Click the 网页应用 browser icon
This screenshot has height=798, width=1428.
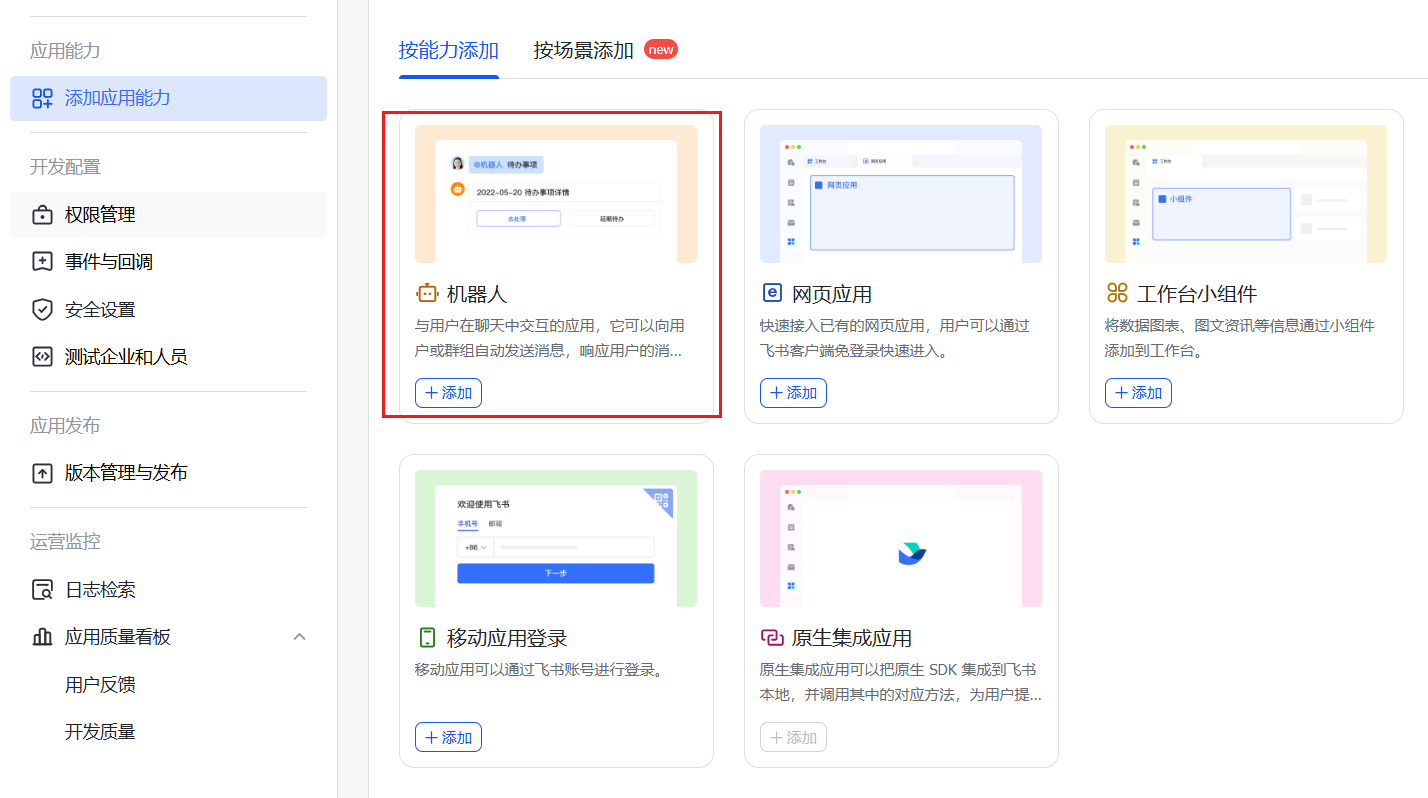click(771, 293)
